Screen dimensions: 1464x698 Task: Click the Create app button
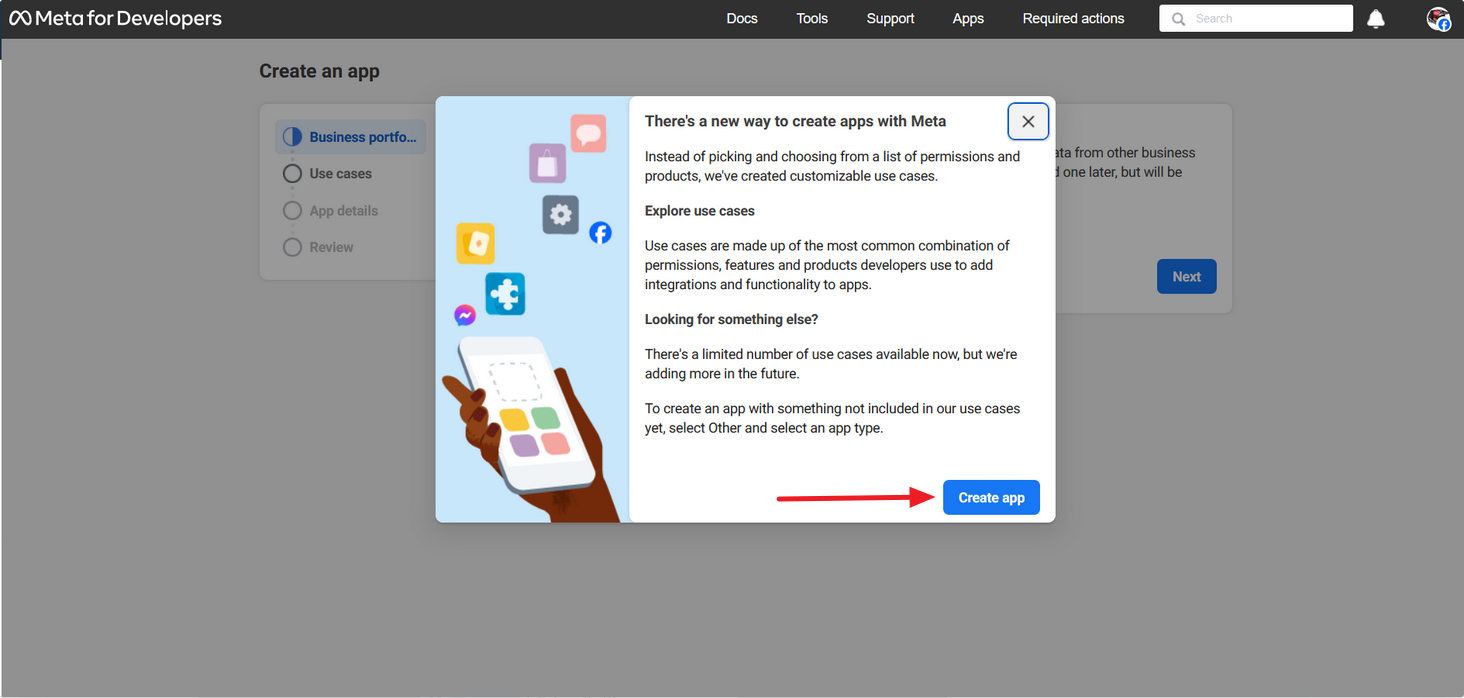pyautogui.click(x=991, y=497)
